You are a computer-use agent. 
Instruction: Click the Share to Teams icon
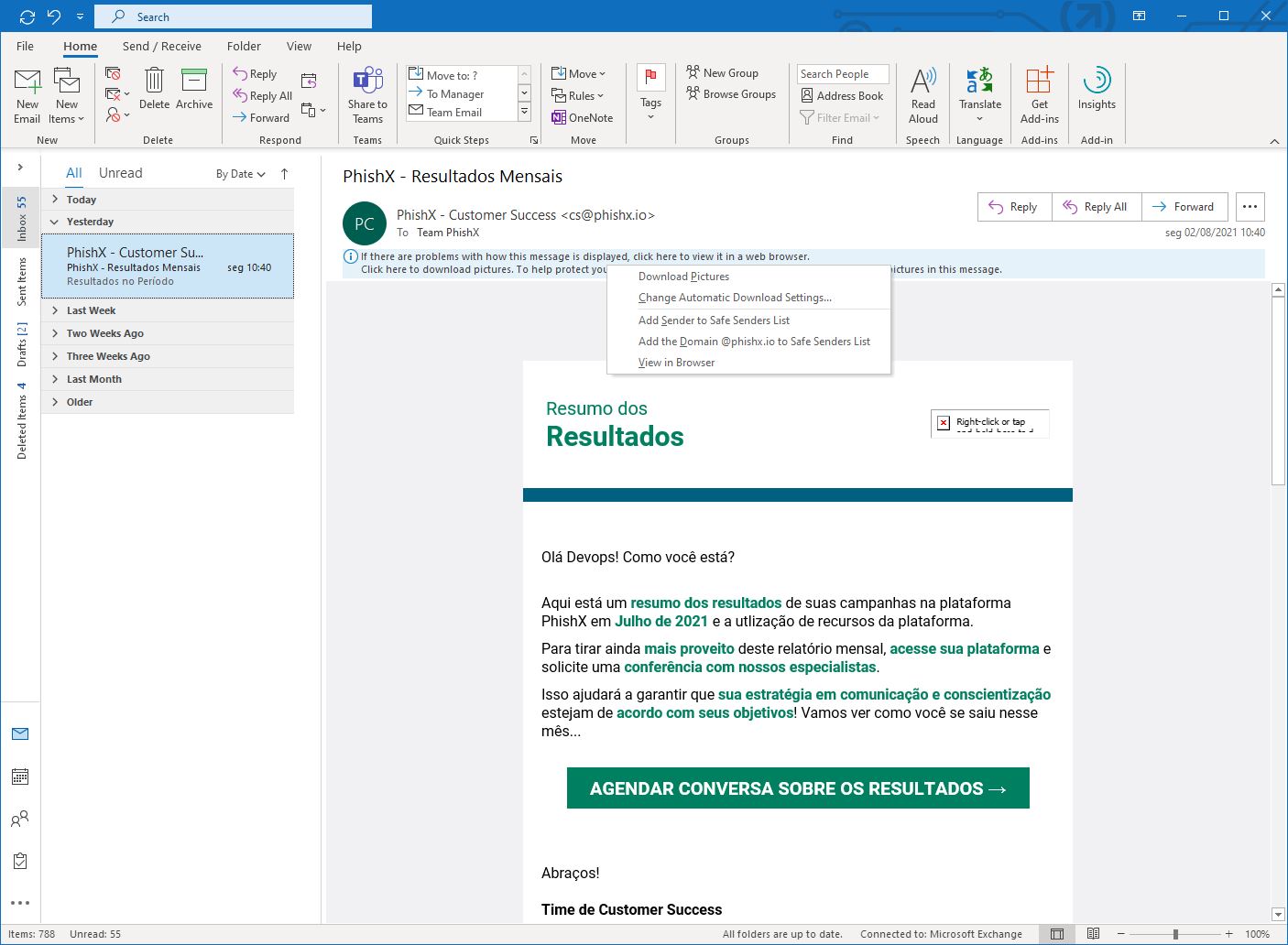[367, 81]
